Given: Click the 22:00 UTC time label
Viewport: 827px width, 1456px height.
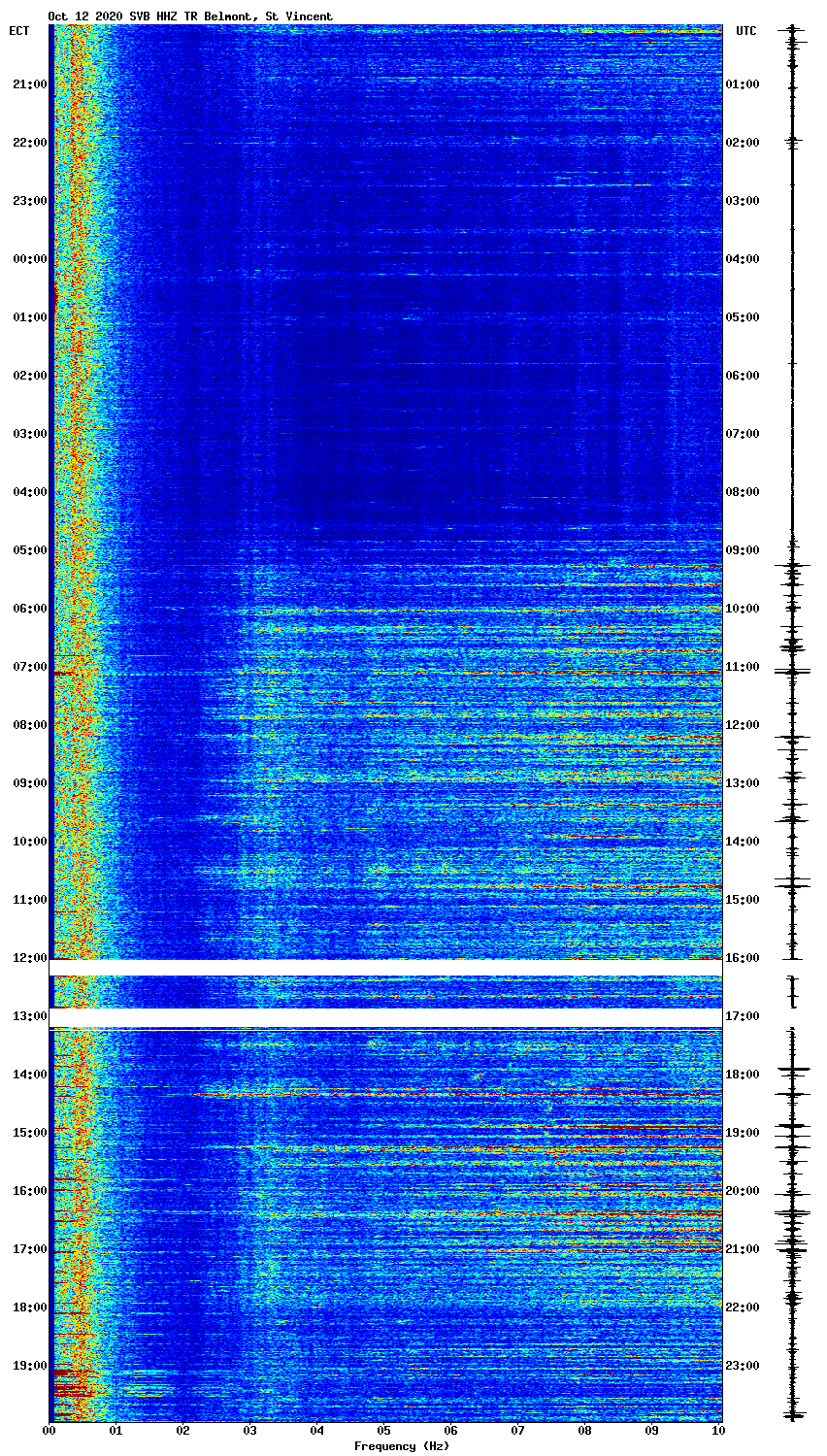Looking at the screenshot, I should click(743, 1307).
